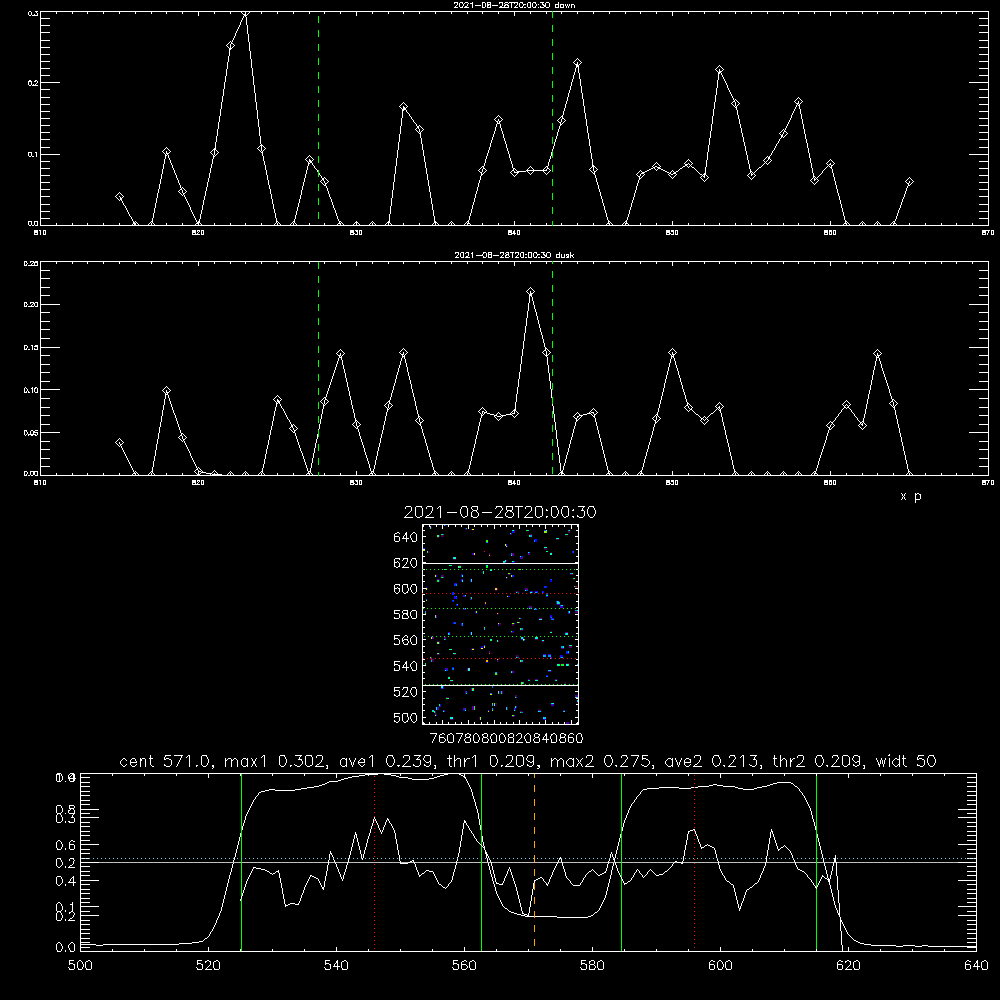
Task: Click the '760780800820840860' x-axis label under image
Action: 506,739
